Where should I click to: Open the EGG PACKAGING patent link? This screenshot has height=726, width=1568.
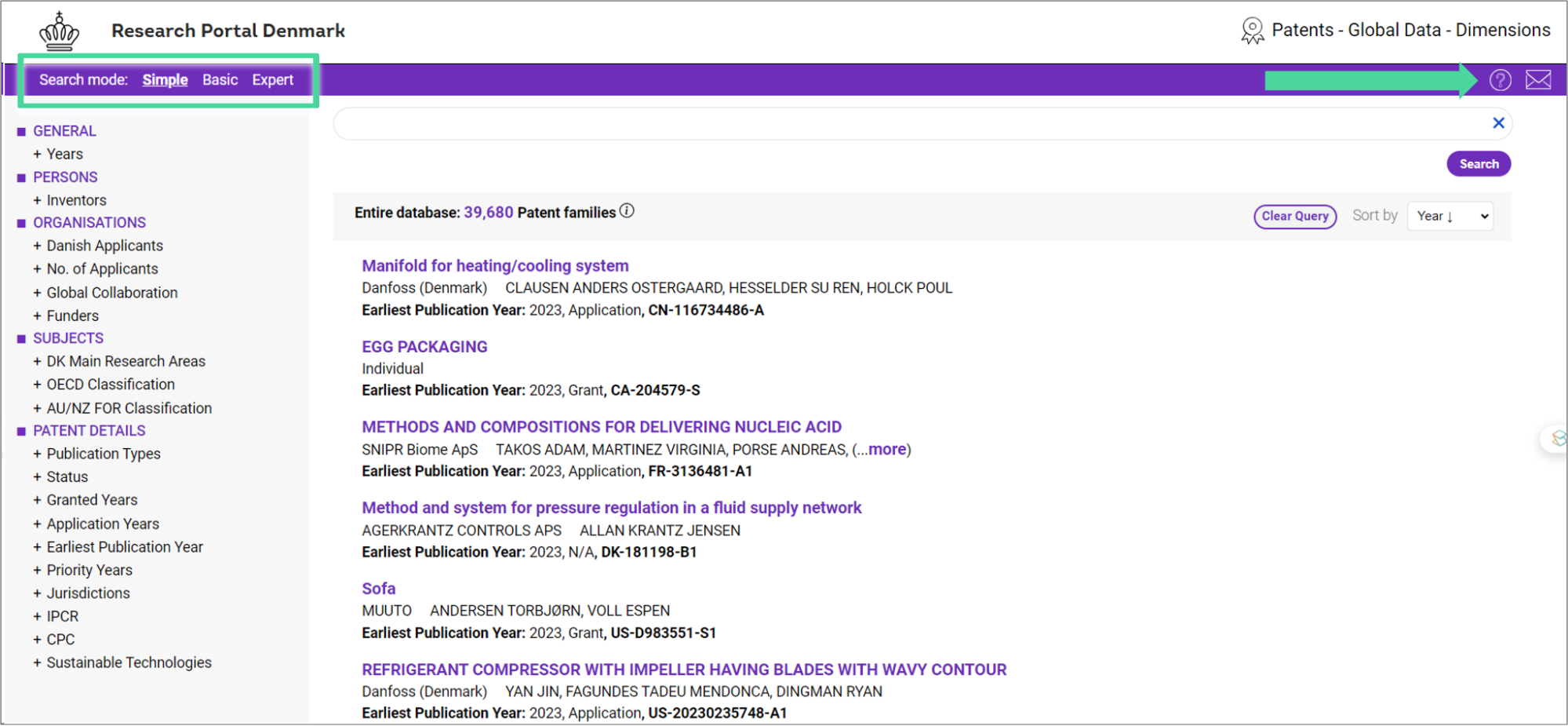click(x=424, y=347)
